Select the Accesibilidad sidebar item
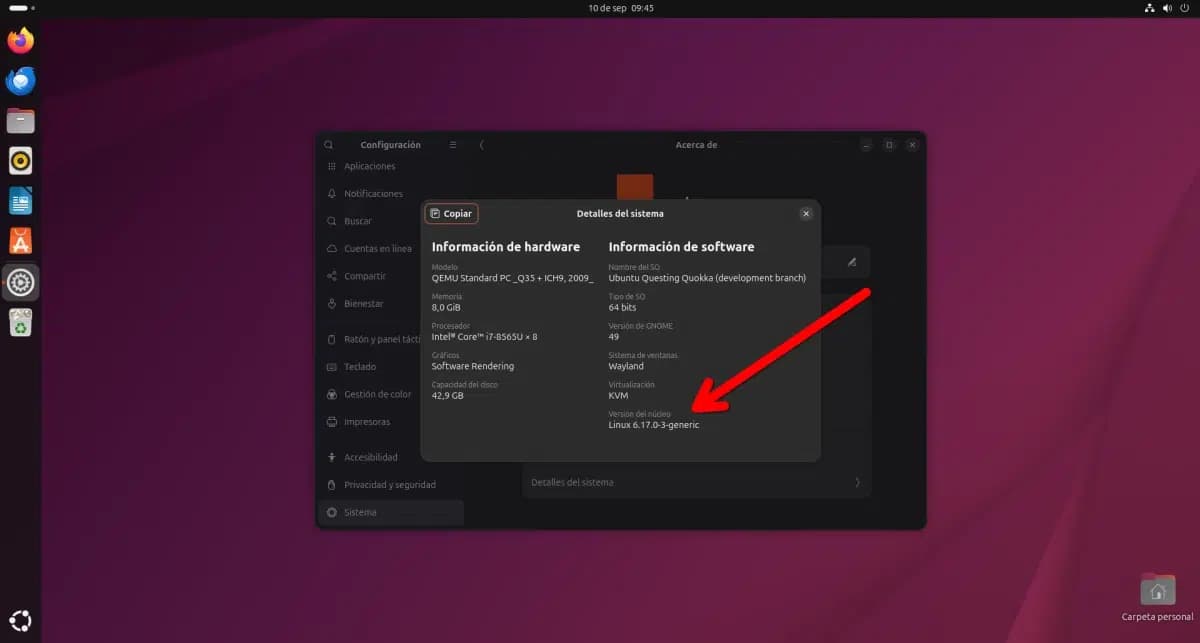1200x643 pixels. (370, 457)
